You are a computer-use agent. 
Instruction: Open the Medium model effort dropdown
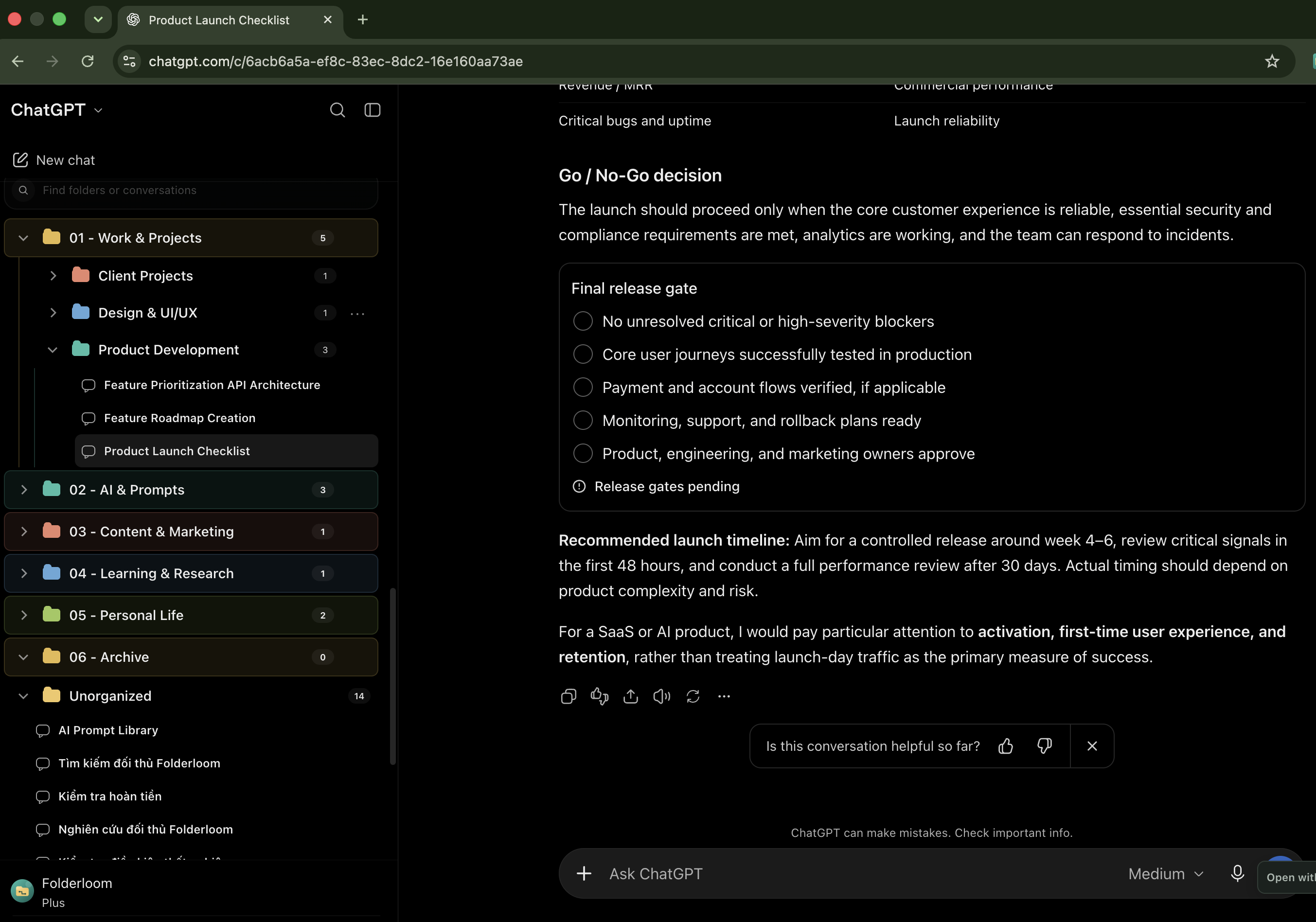pos(1165,874)
